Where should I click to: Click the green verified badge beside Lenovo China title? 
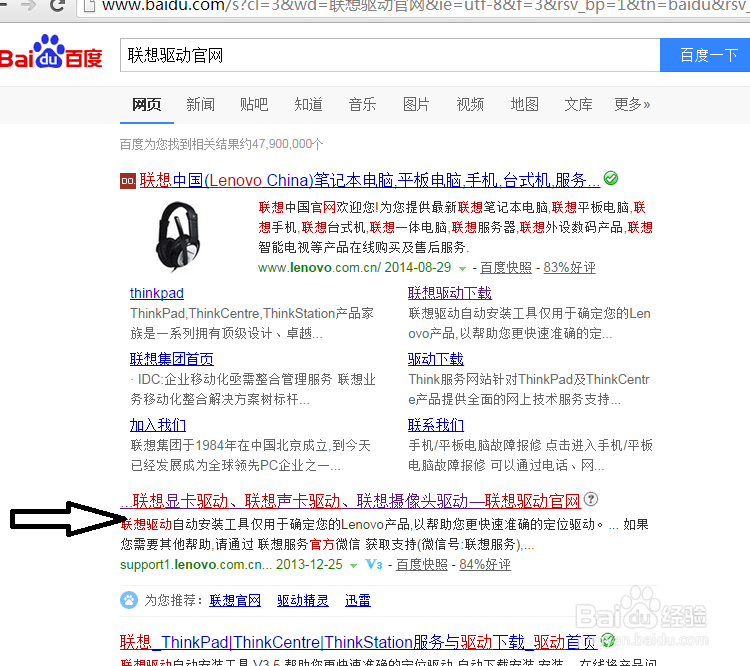pyautogui.click(x=611, y=178)
